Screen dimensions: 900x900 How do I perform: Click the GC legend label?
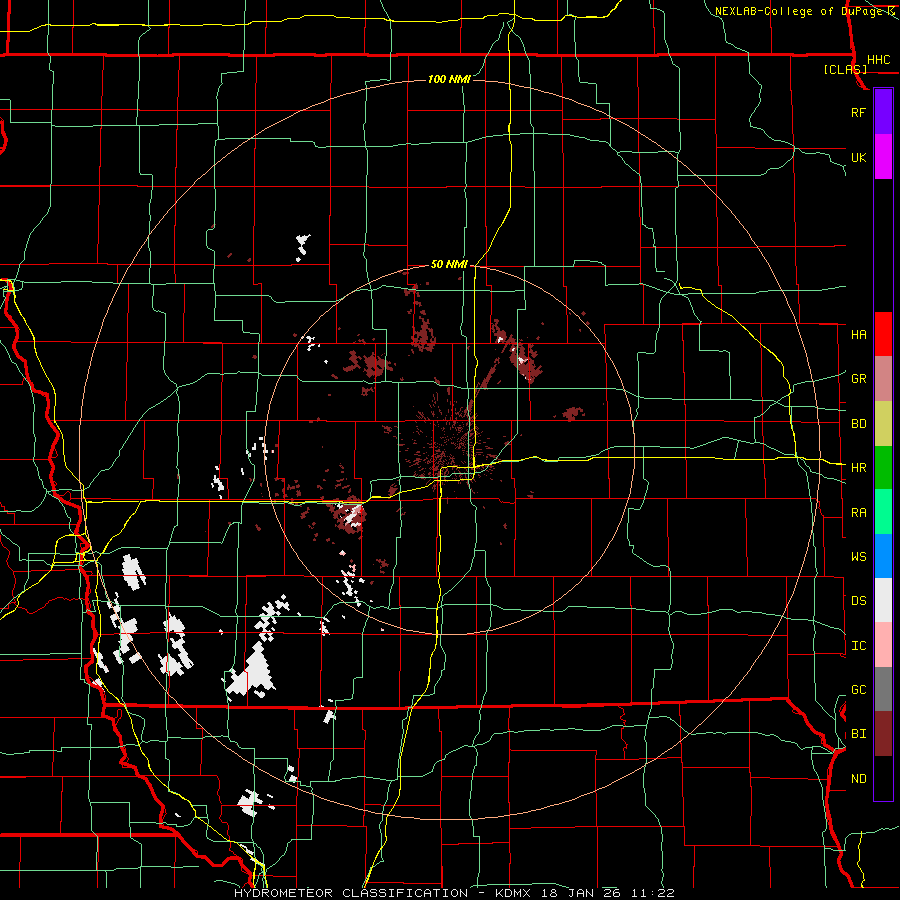point(858,690)
